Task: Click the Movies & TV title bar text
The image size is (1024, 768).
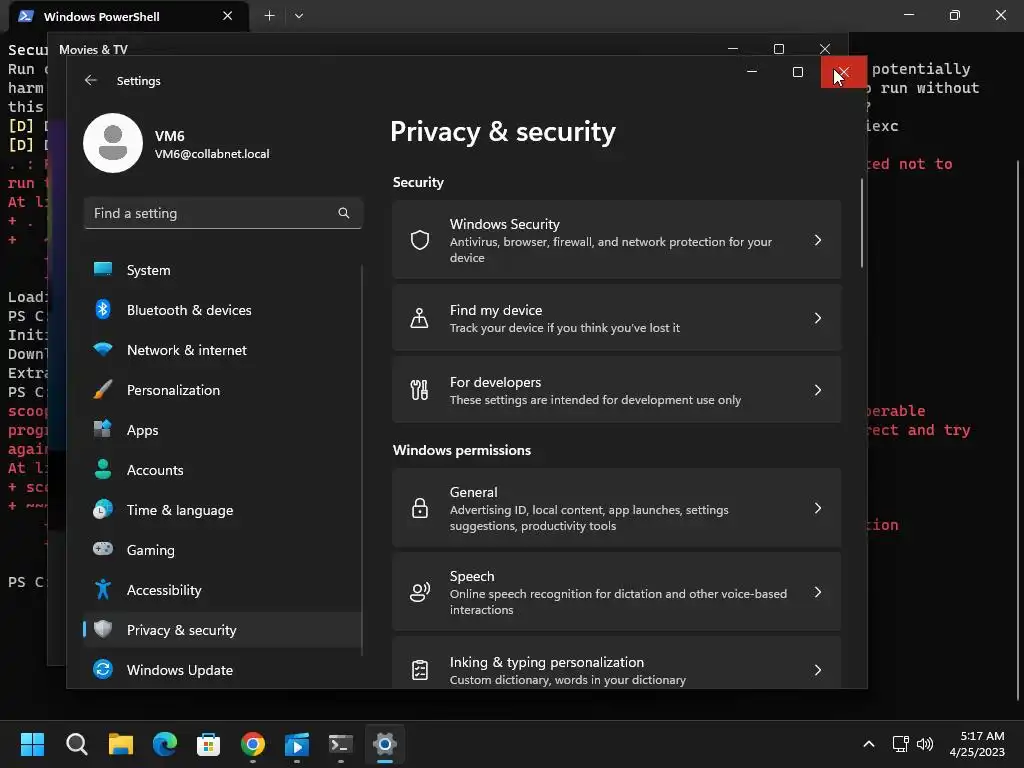Action: 93,50
